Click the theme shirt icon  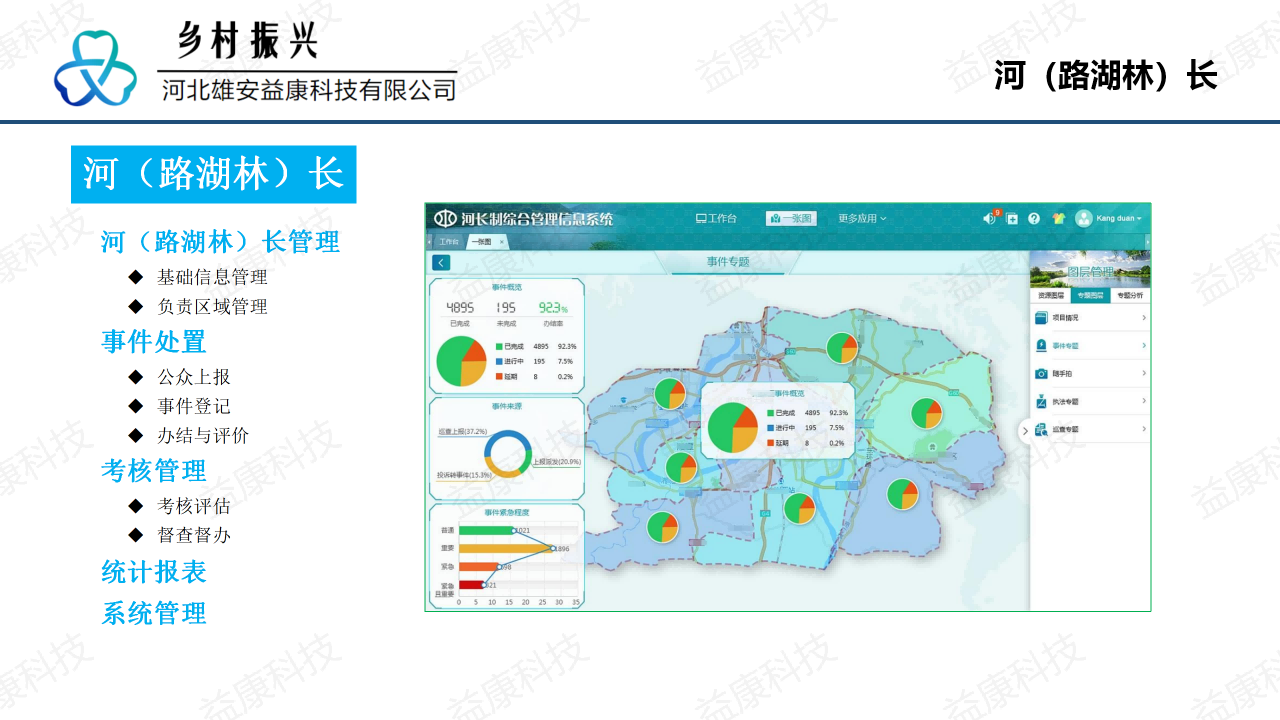tap(1058, 218)
